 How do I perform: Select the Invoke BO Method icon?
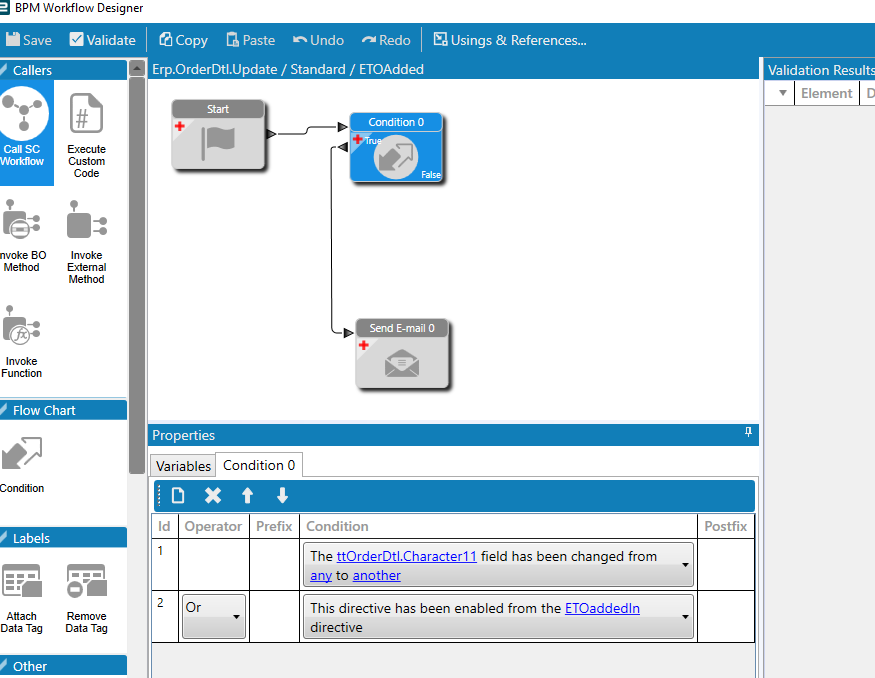tap(21, 220)
